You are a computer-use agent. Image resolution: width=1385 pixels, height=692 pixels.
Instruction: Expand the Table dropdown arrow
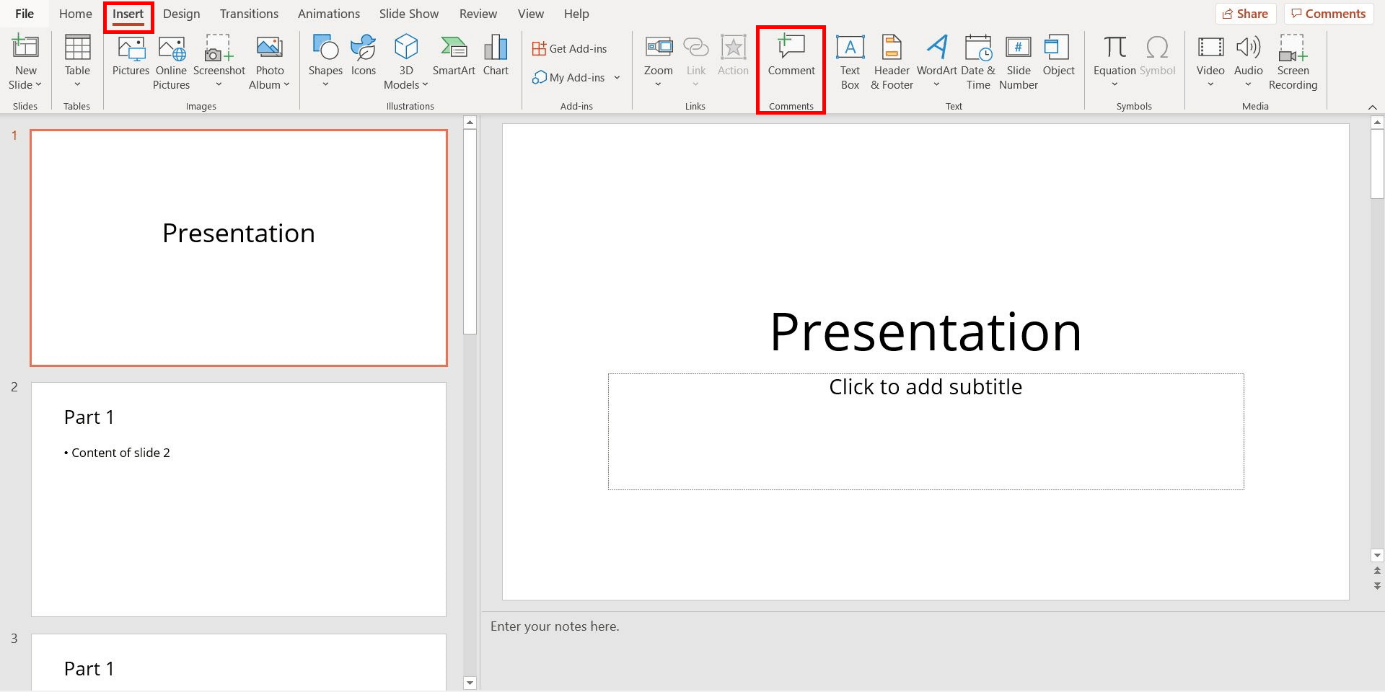77,85
